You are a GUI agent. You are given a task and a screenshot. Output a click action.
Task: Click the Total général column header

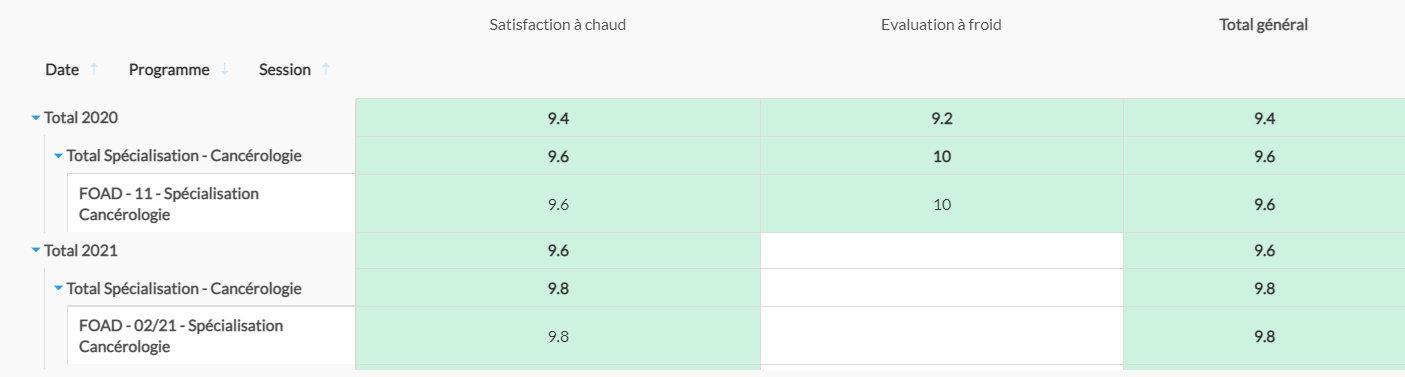pos(1264,25)
